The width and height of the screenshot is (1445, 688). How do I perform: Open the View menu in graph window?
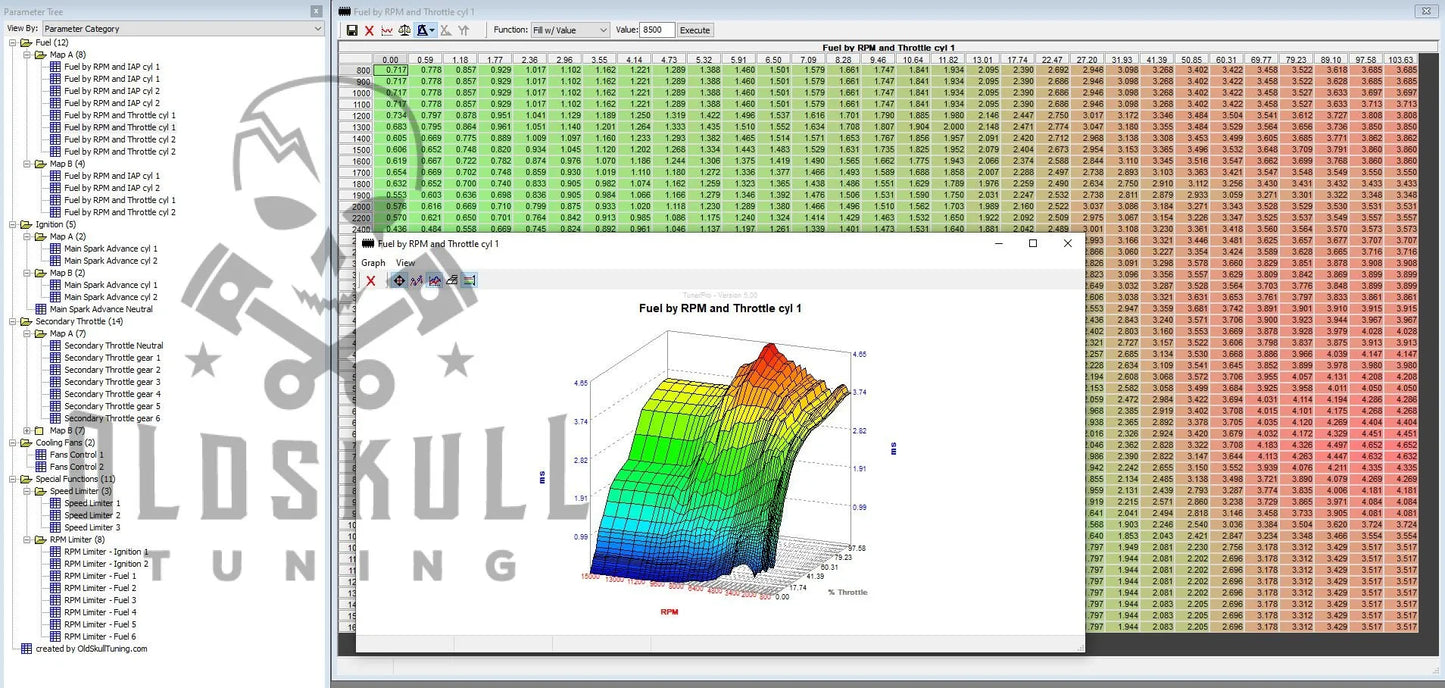click(x=405, y=263)
